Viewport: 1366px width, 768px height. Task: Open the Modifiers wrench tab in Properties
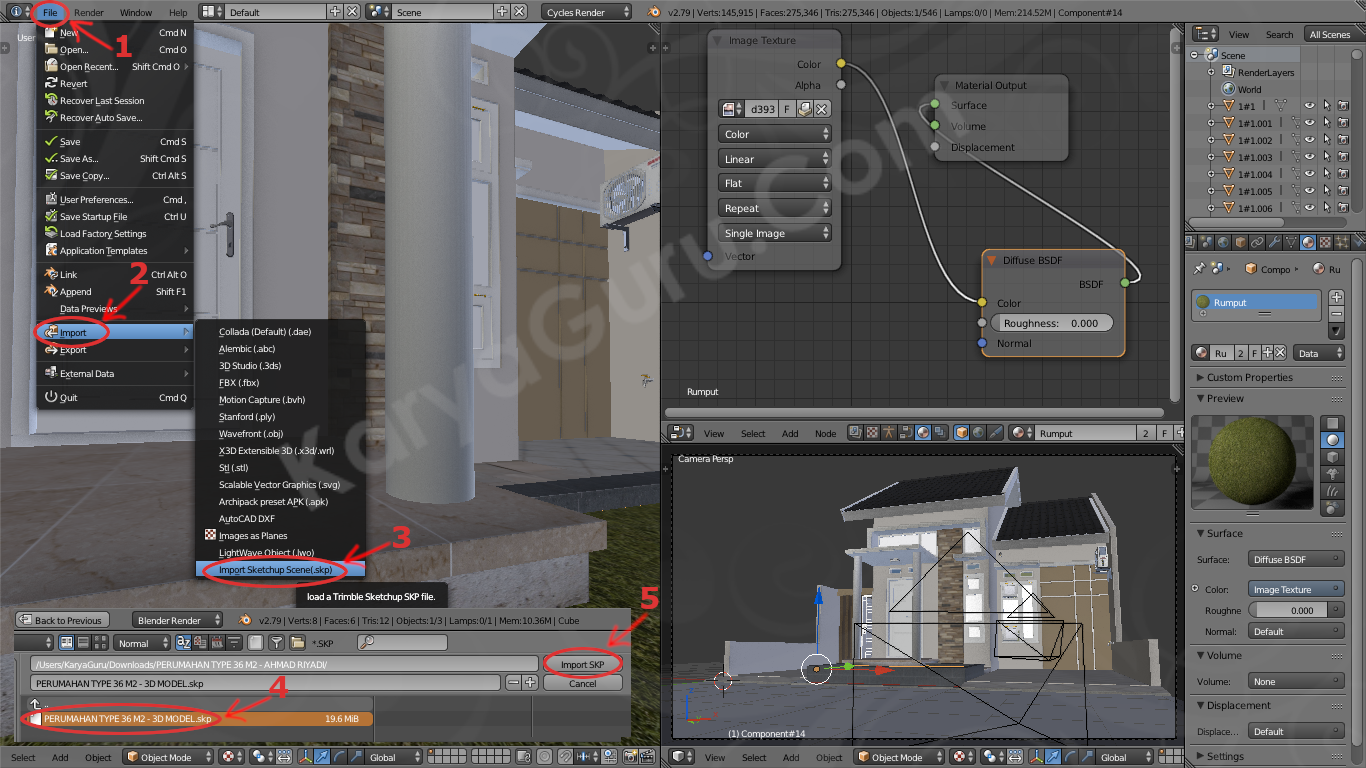coord(1273,242)
